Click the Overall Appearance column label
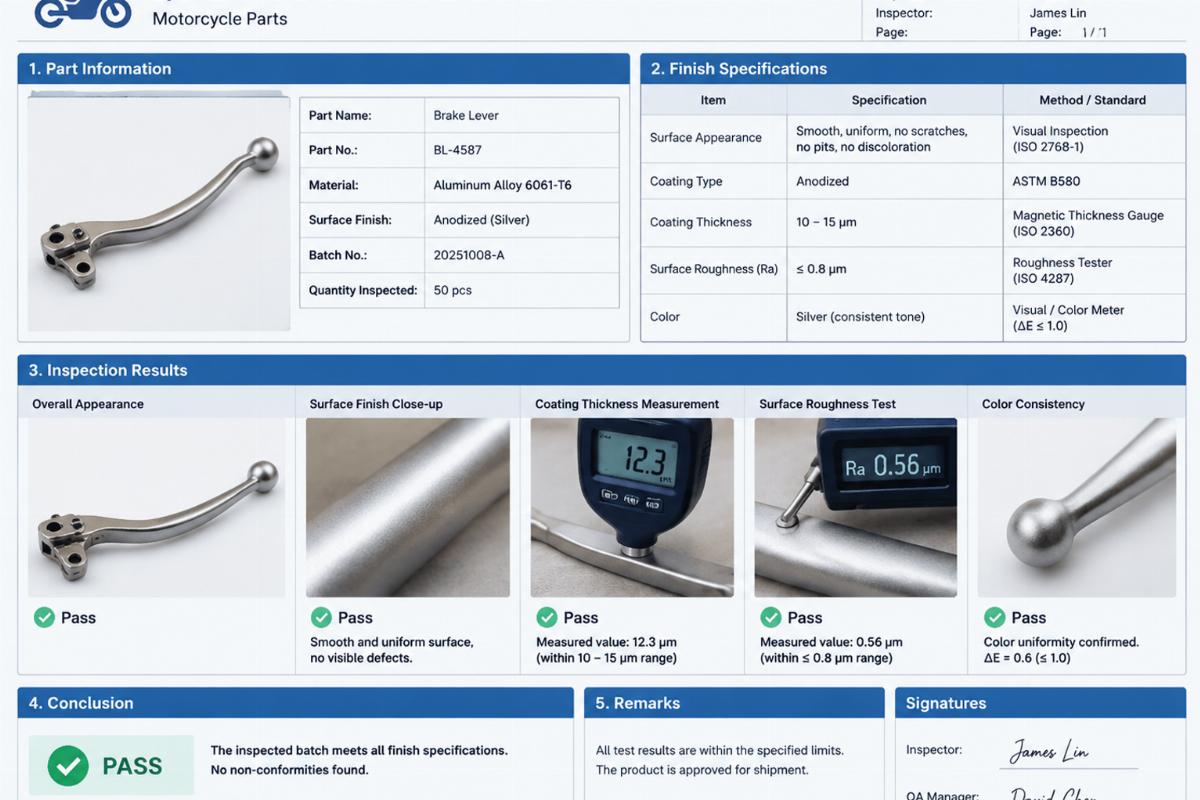 [88, 404]
